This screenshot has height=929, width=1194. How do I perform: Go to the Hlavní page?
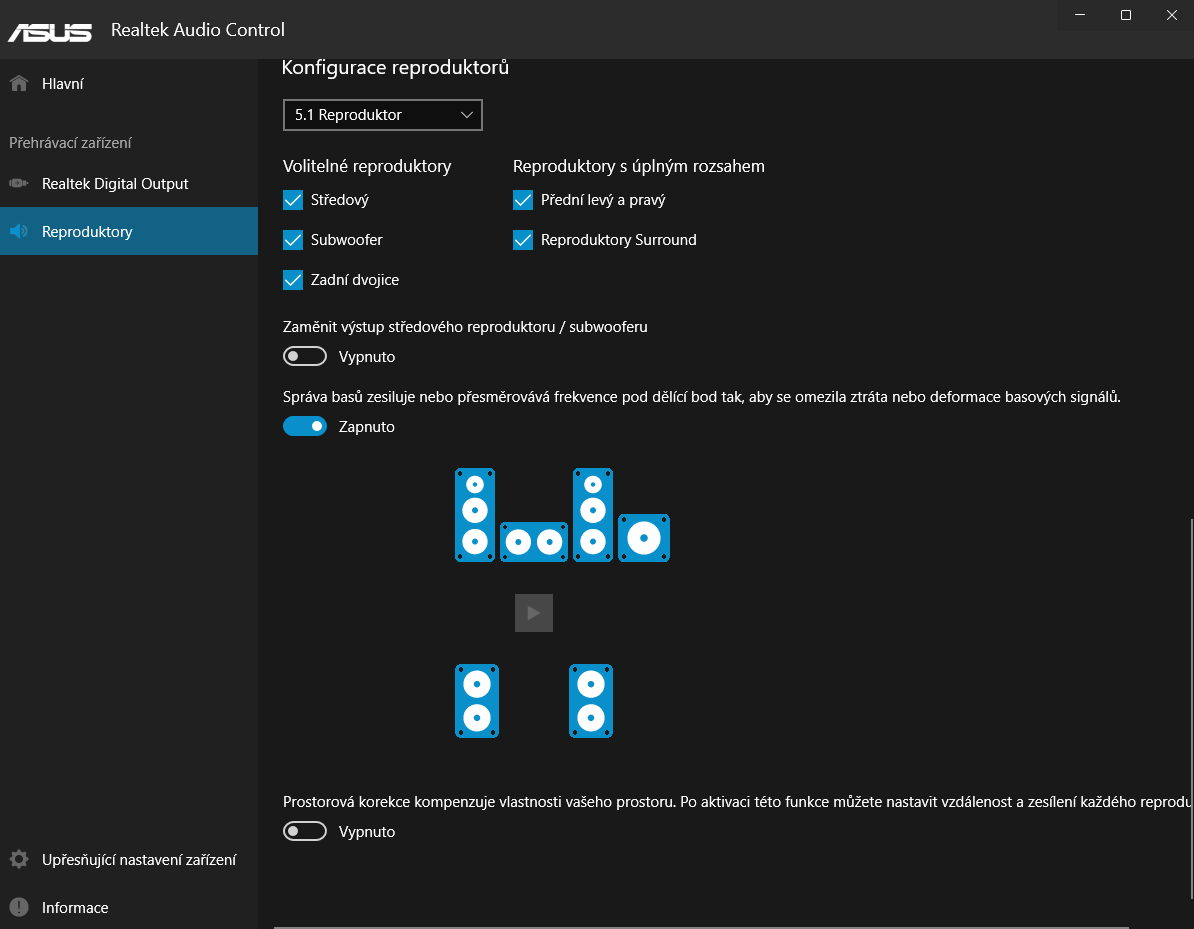(62, 84)
